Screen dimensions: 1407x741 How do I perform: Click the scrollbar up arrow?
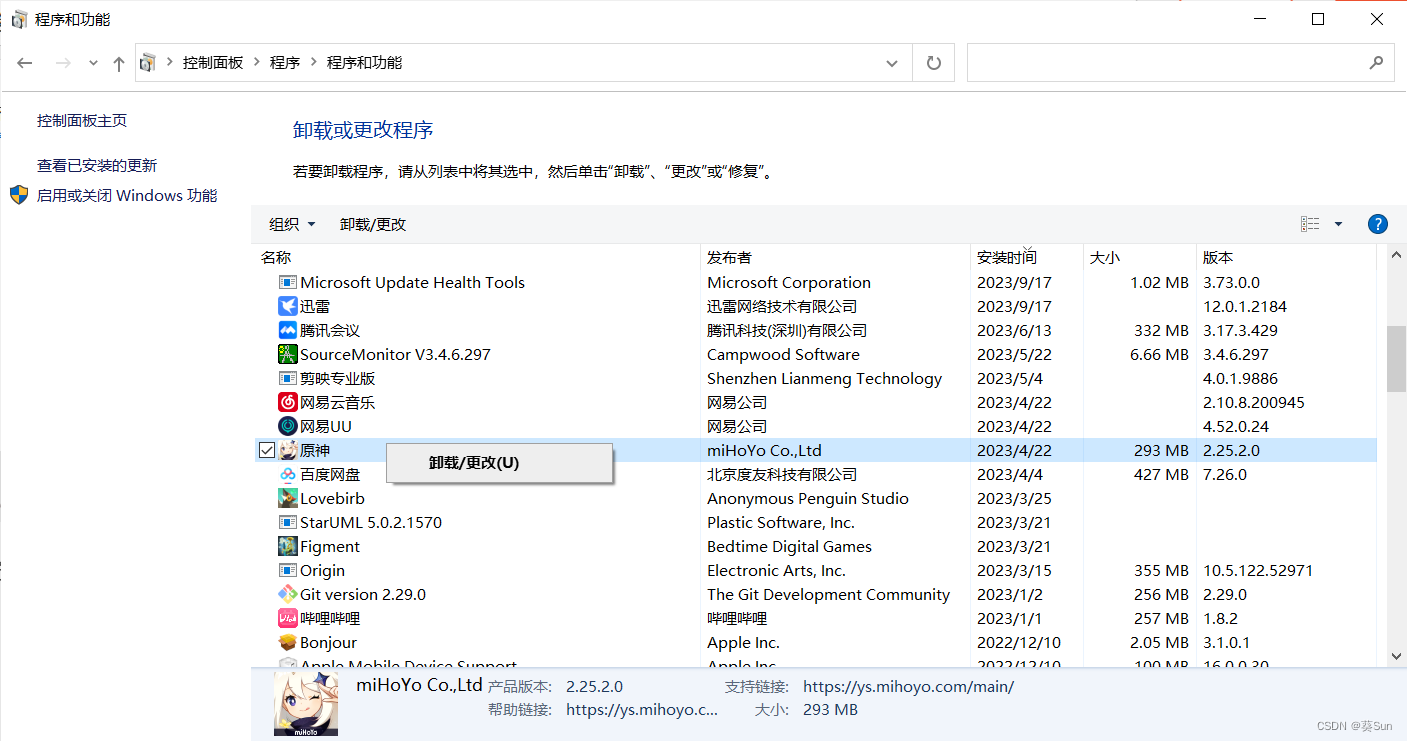[1396, 257]
